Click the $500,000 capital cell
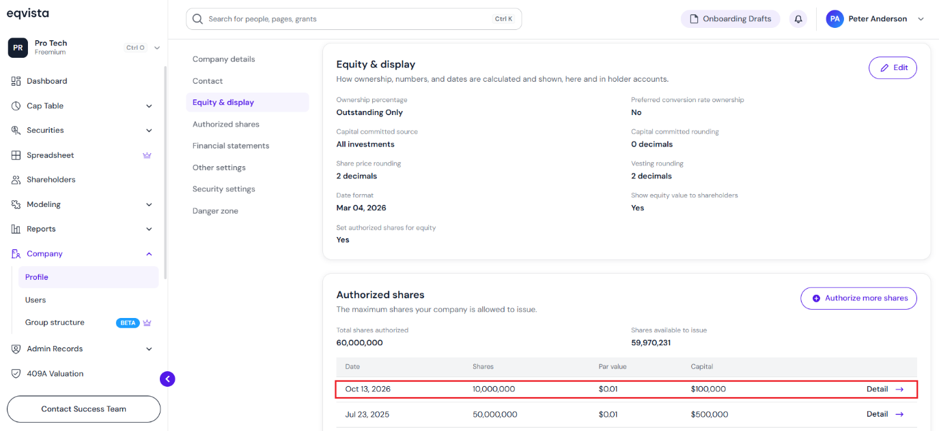The width and height of the screenshot is (939, 431). point(709,414)
